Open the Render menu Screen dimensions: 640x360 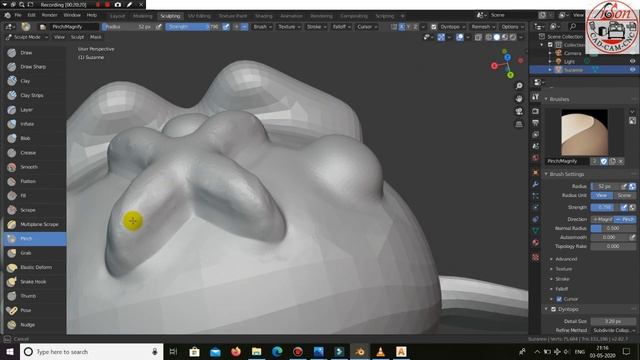tap(49, 15)
